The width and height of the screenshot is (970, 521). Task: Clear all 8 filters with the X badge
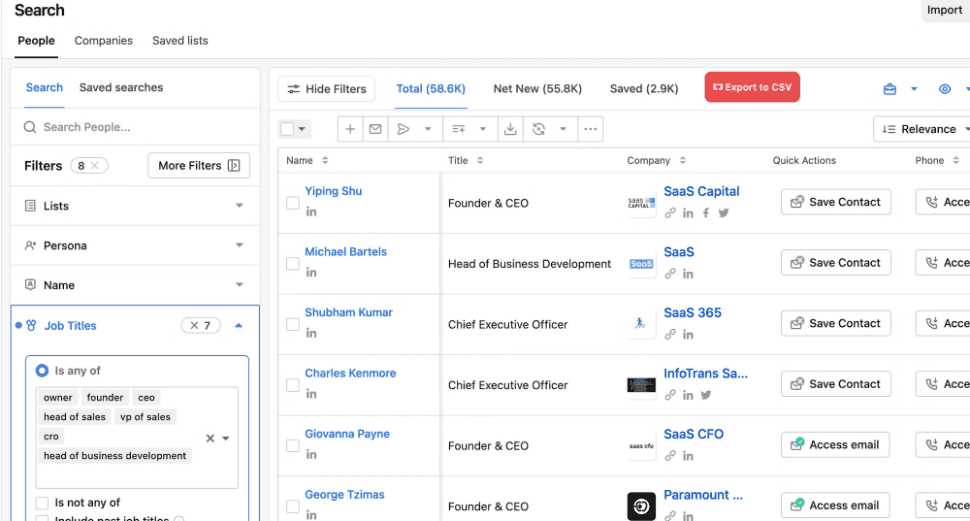pos(94,166)
